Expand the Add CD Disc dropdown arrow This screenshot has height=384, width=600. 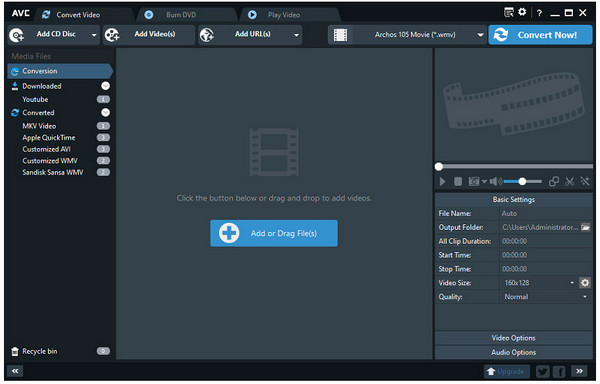[94, 35]
